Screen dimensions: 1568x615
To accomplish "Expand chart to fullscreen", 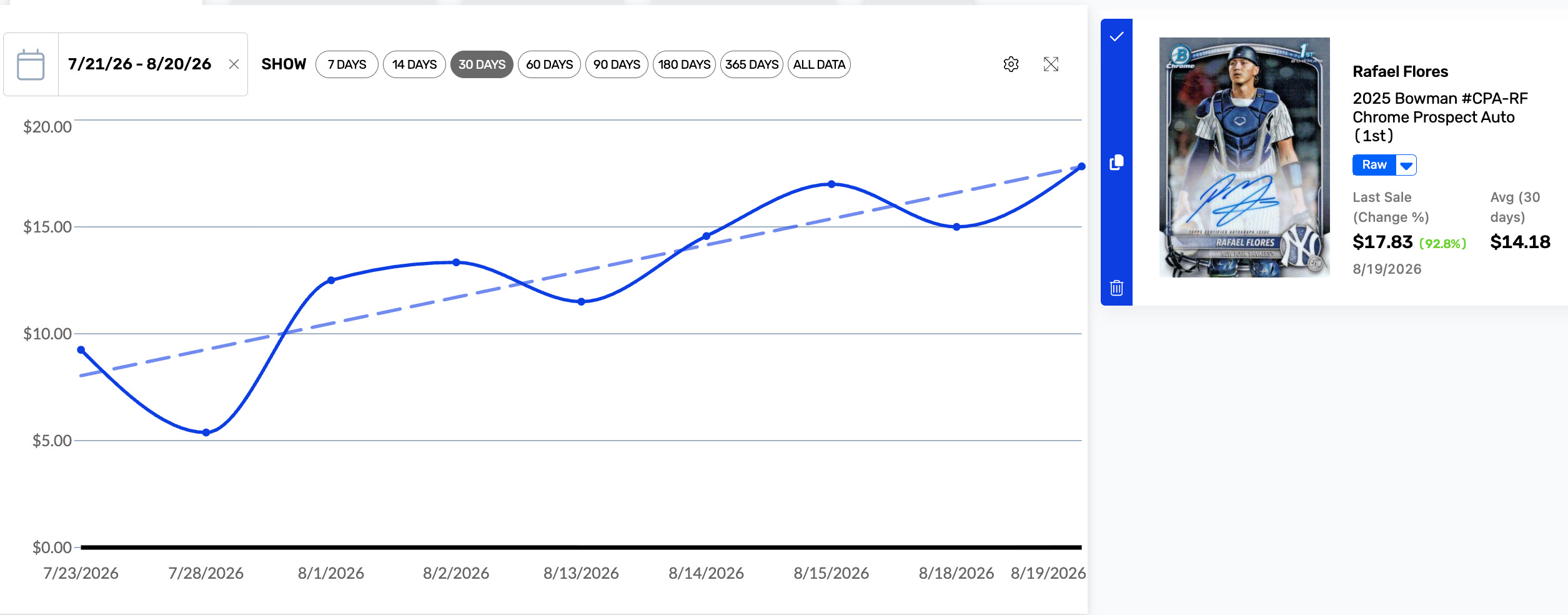I will pos(1051,64).
